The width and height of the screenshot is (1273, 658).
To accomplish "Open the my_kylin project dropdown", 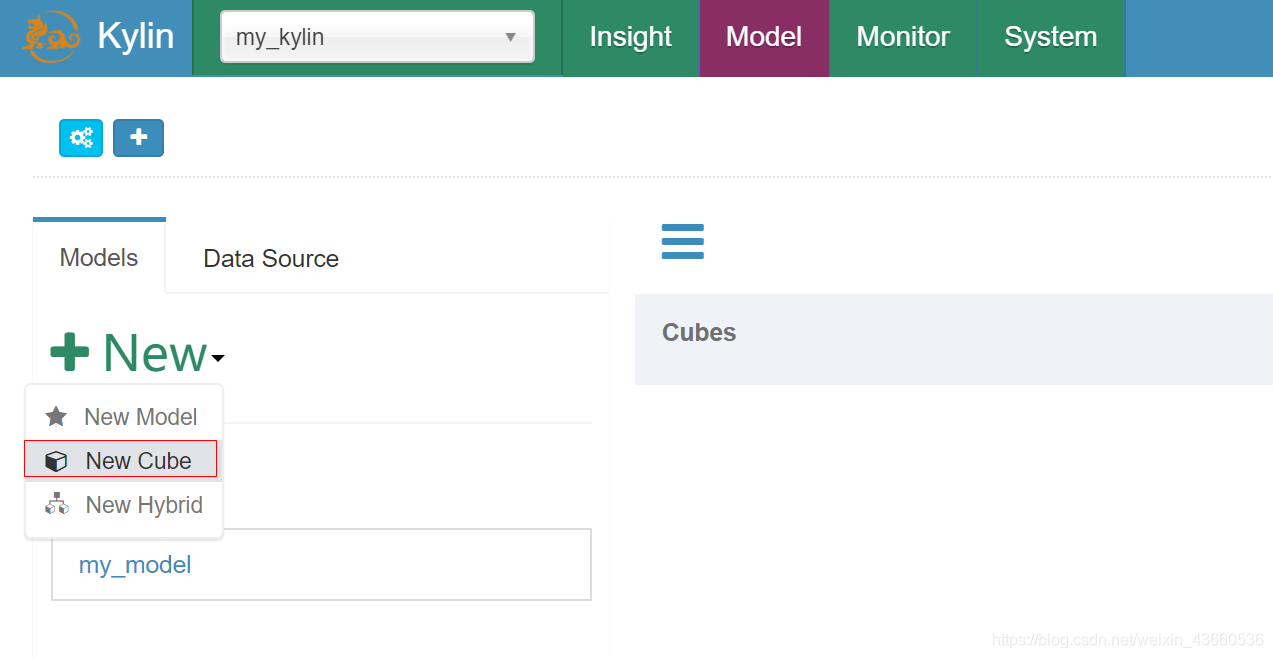I will 377,37.
